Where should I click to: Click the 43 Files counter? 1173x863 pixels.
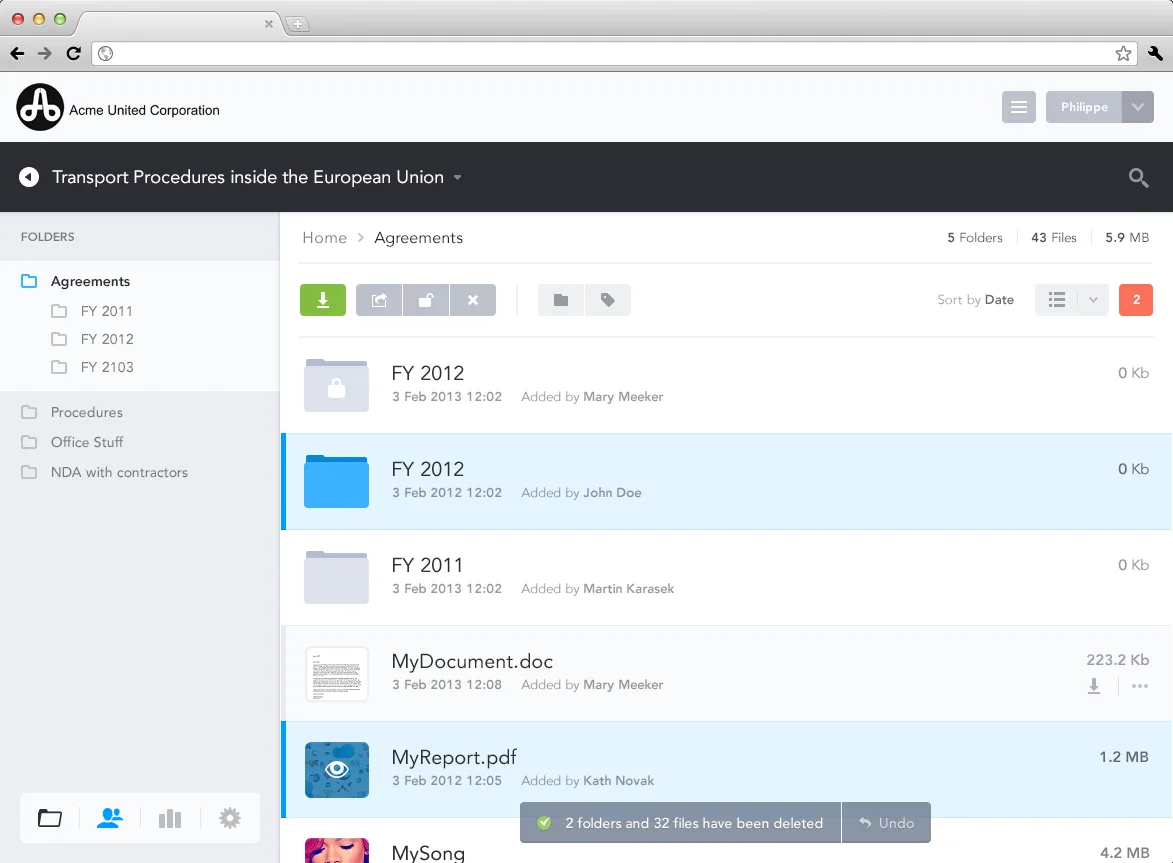tap(1053, 238)
